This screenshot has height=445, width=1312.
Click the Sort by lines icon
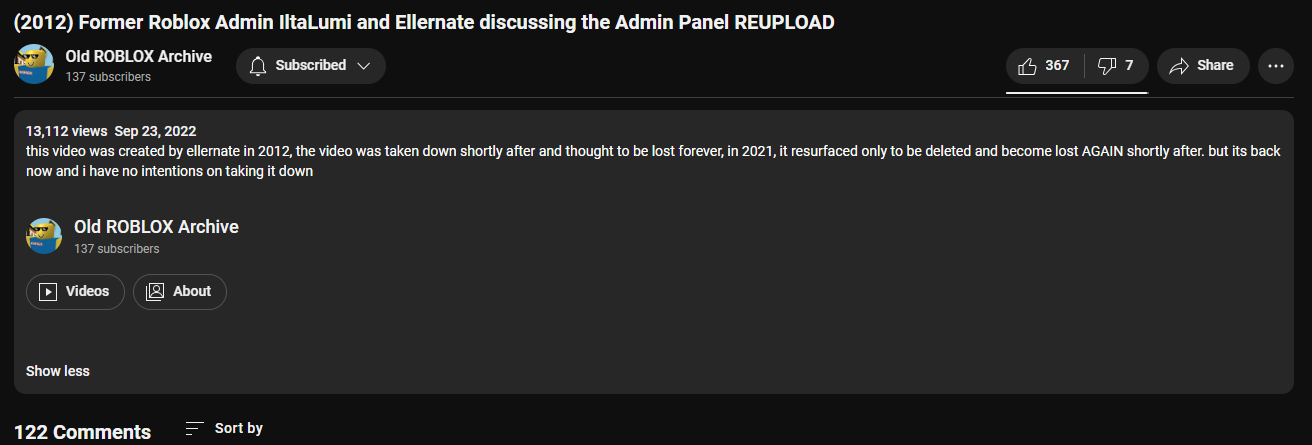195,428
